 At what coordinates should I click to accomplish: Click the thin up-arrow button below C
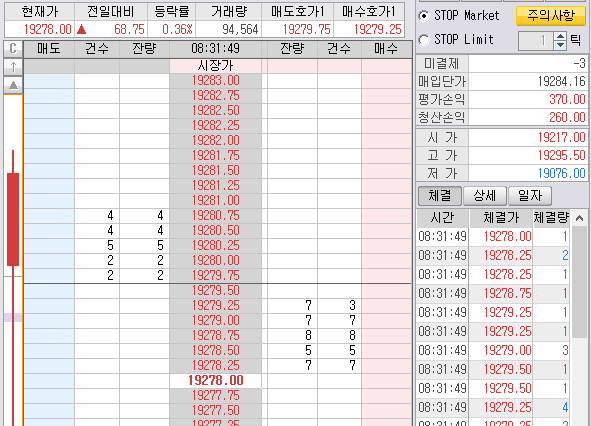click(x=13, y=67)
